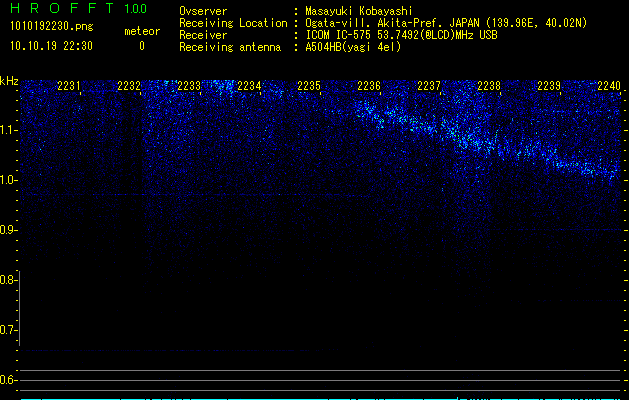Click time marker 2238
629x400 pixels.
pos(489,85)
